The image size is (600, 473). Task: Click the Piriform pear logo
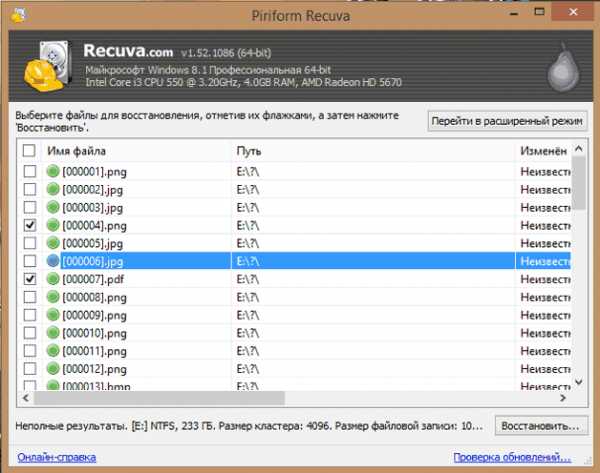[x=563, y=68]
